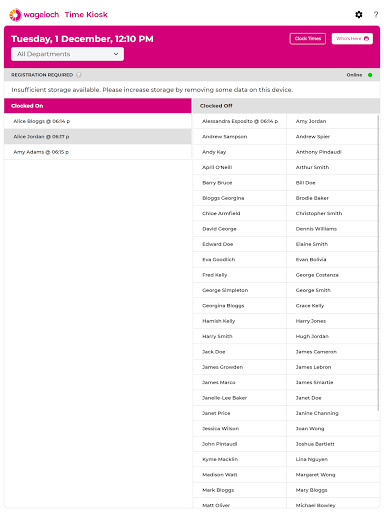Select Mary Bloggs in Clocked Off list
The height and width of the screenshot is (512, 384).
tap(332, 490)
